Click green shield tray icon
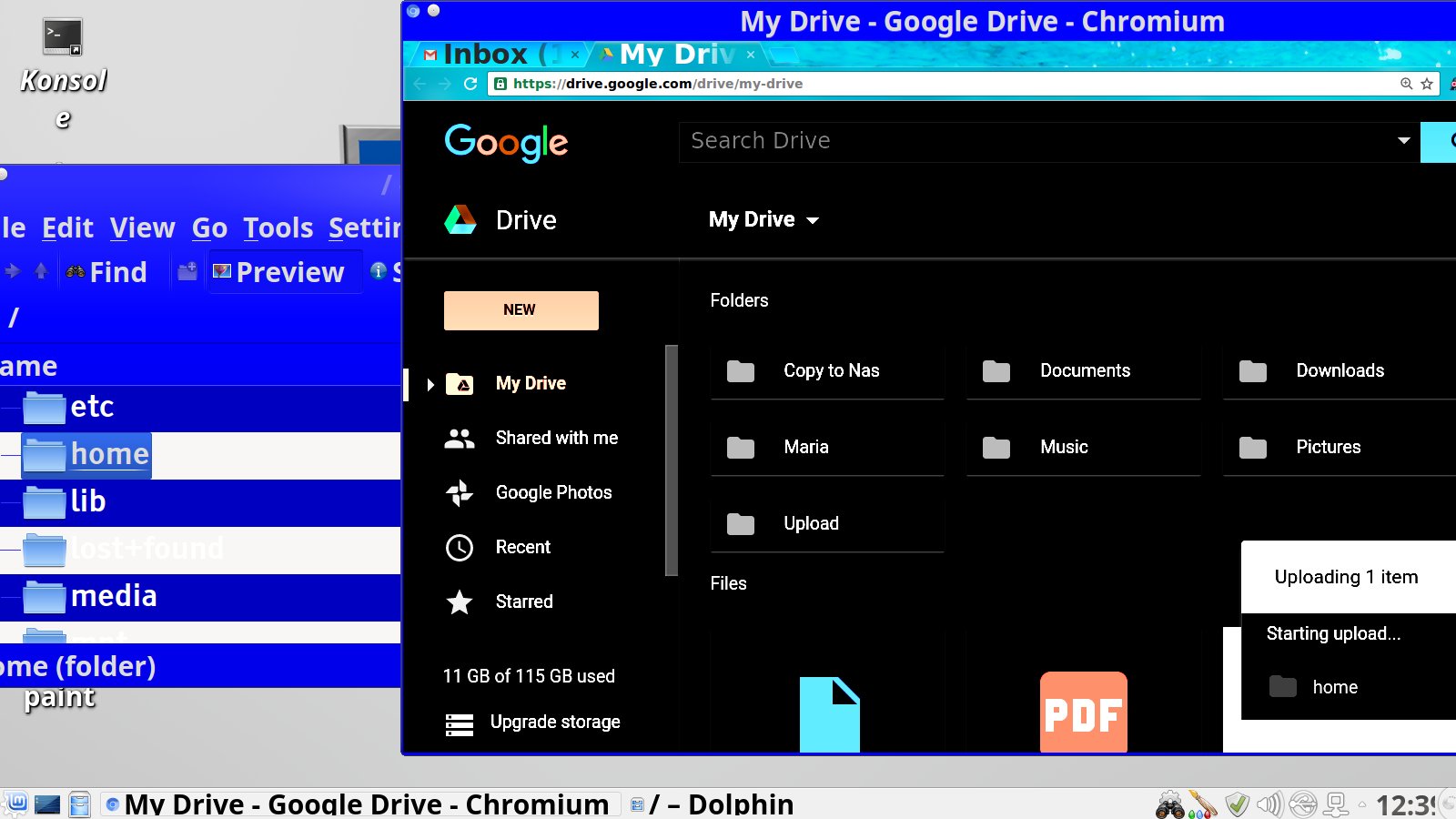1456x819 pixels. pyautogui.click(x=1237, y=804)
